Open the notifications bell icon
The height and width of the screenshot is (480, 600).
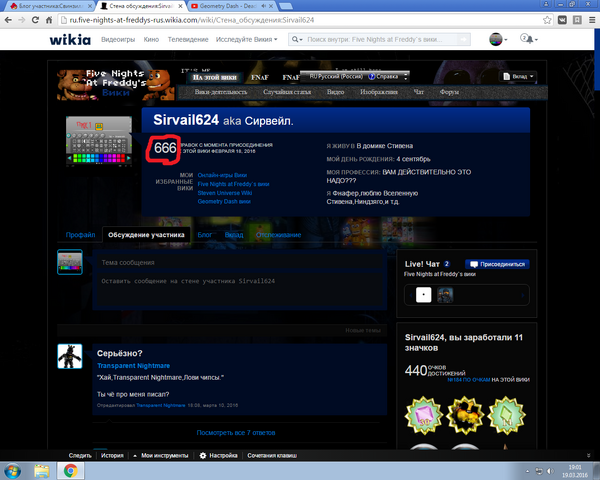528,39
